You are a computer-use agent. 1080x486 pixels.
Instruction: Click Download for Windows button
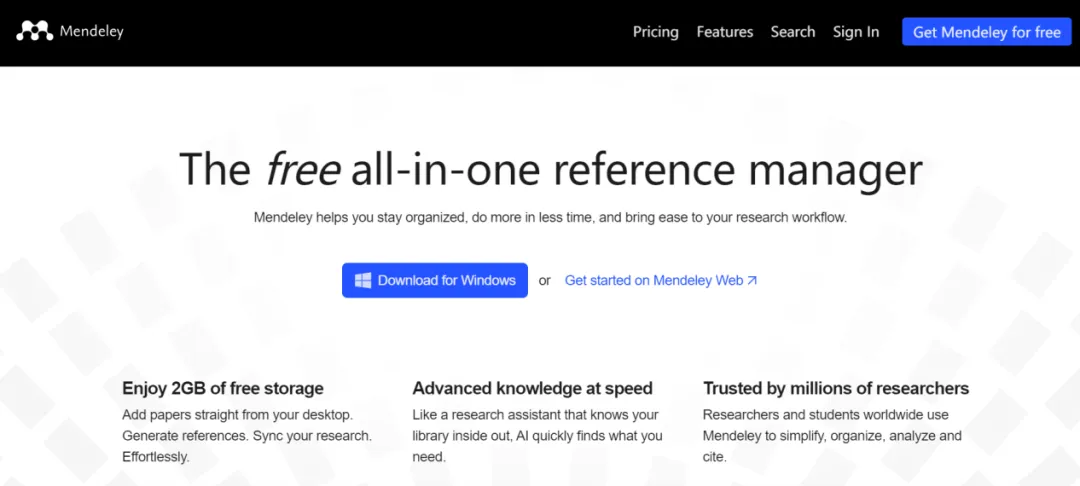[435, 280]
